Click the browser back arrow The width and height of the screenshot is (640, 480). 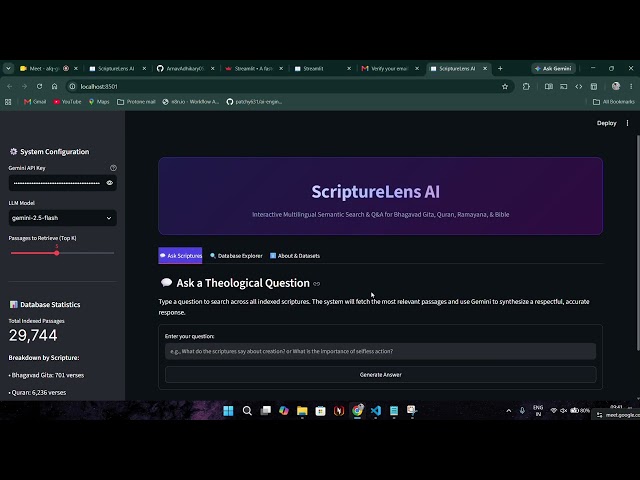(9, 87)
